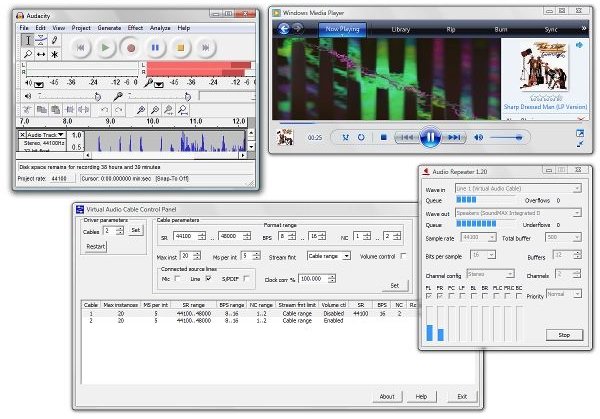This screenshot has width=600, height=419.
Task: Click Skip to End in Audacity
Action: (206, 47)
